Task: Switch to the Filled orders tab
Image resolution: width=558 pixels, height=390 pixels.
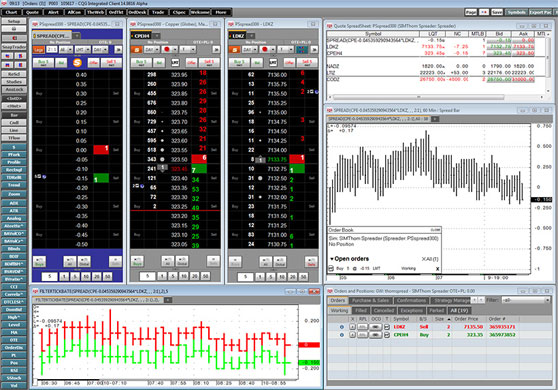Action: click(360, 310)
